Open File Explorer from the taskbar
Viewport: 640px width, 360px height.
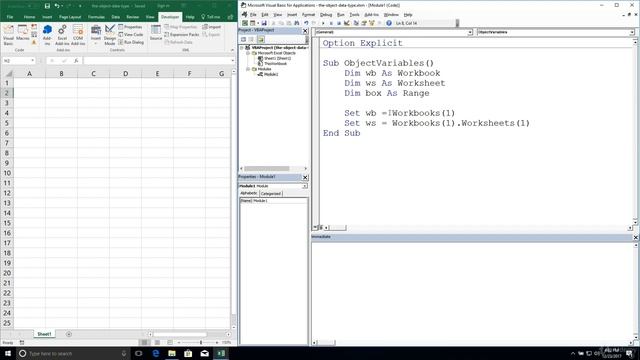coord(172,353)
